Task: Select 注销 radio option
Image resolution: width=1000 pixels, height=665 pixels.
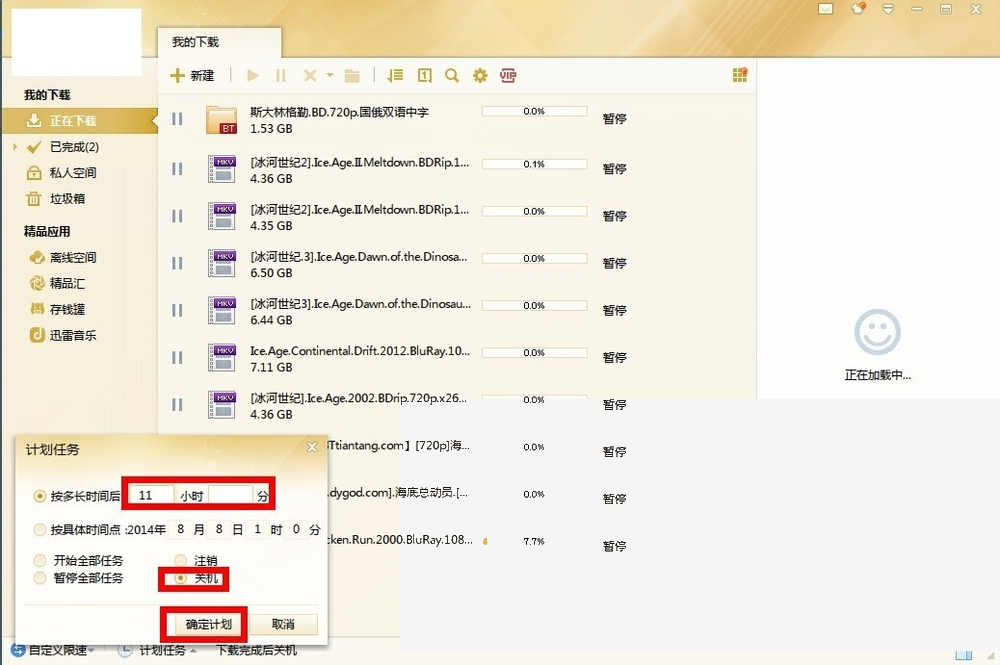Action: 180,560
